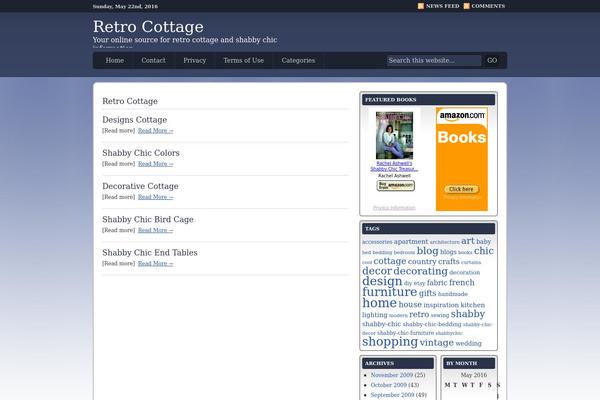Select the furniture tag

click(390, 292)
